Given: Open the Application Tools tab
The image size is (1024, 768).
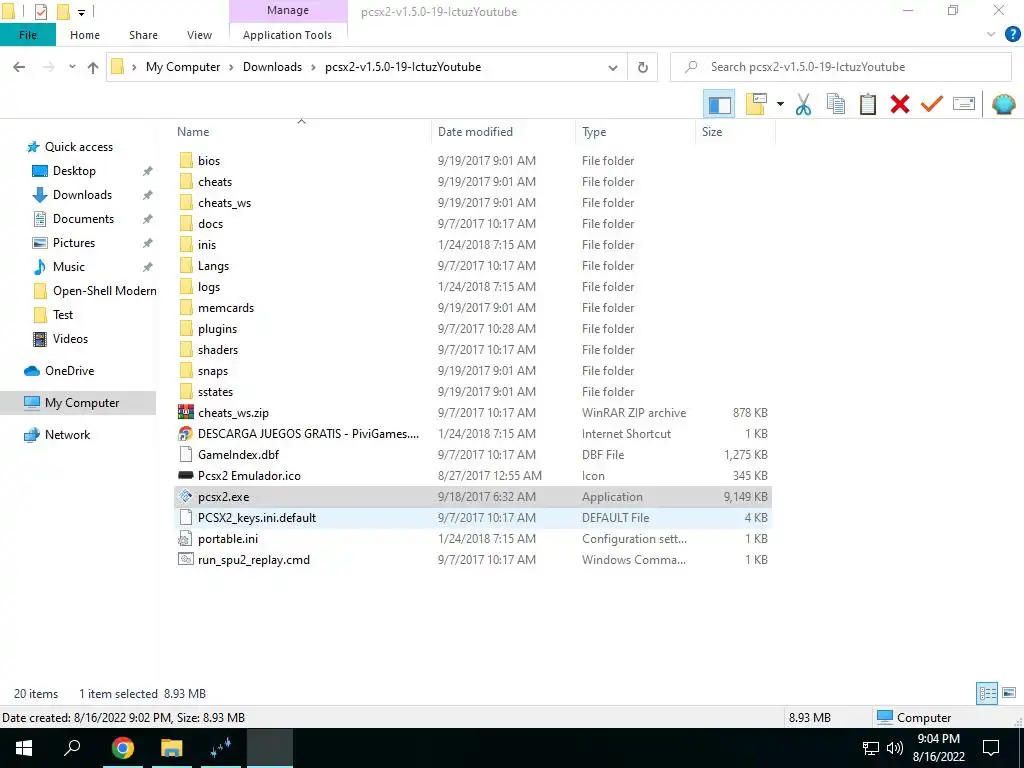Looking at the screenshot, I should pos(287,35).
